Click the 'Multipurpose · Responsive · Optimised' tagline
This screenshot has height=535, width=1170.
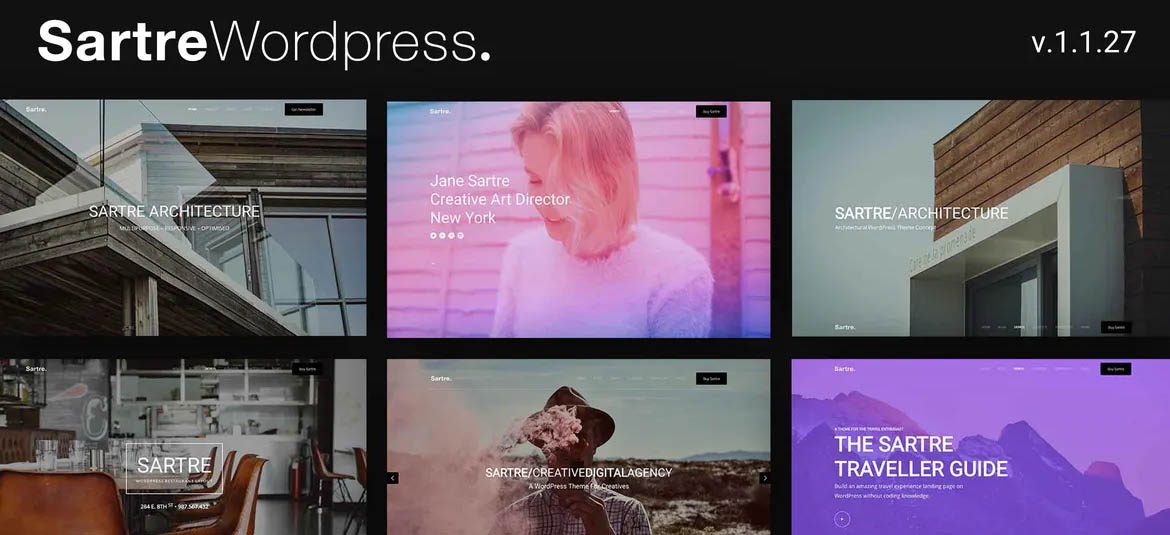(175, 228)
